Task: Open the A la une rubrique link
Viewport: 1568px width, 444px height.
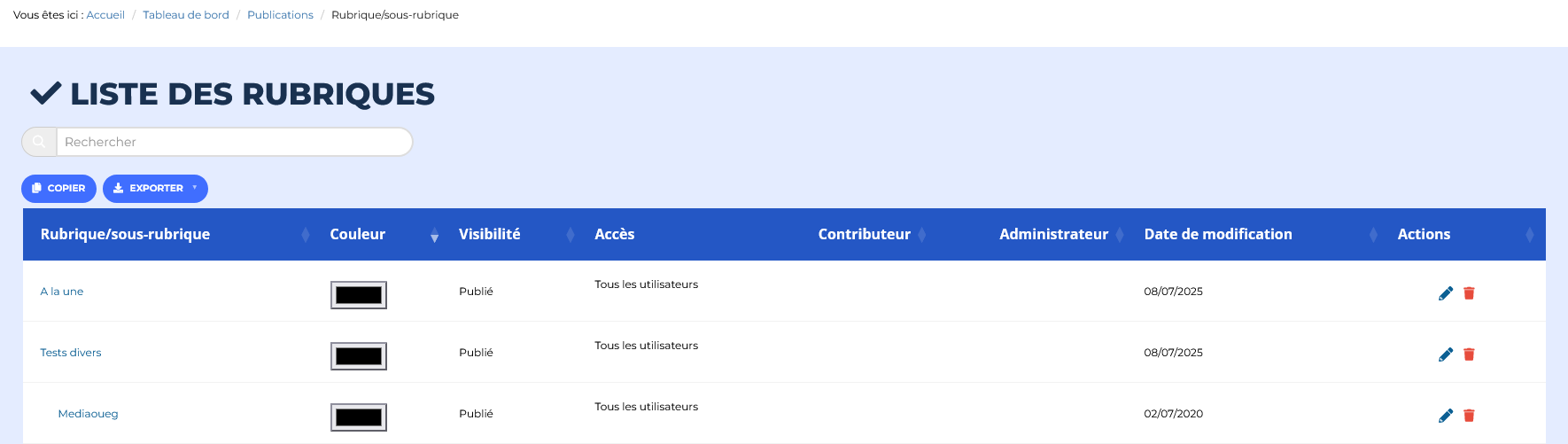Action: click(62, 292)
